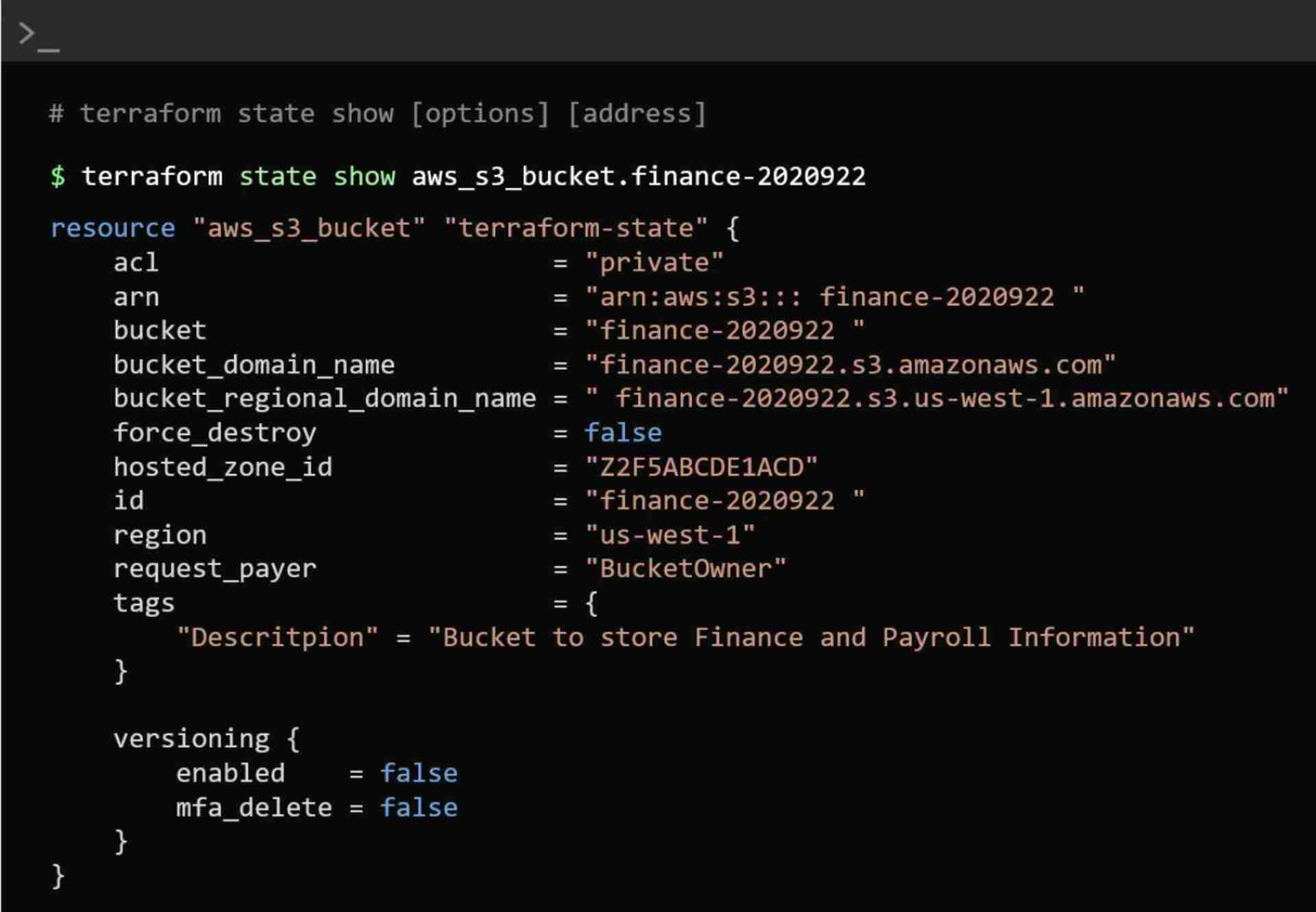
Task: Click the 'arn' attribute name
Action: (136, 298)
